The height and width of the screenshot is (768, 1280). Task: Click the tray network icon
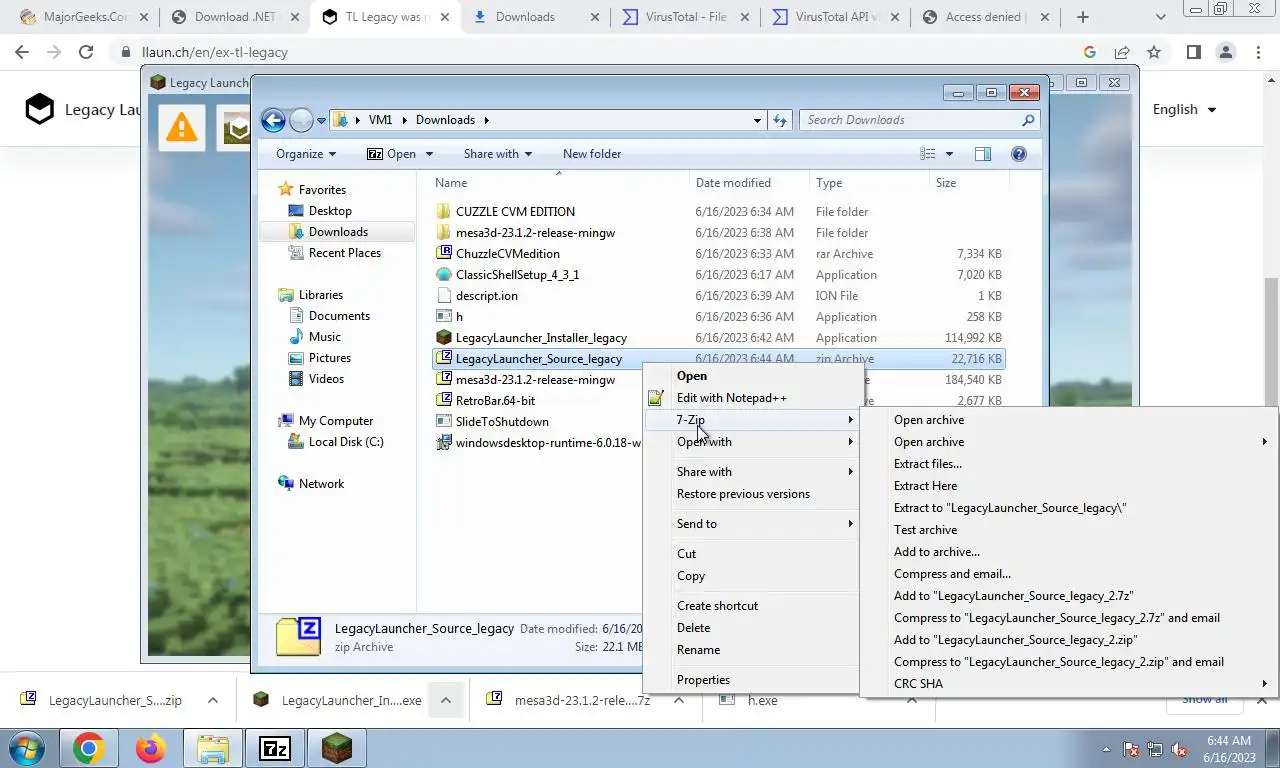tap(1155, 748)
